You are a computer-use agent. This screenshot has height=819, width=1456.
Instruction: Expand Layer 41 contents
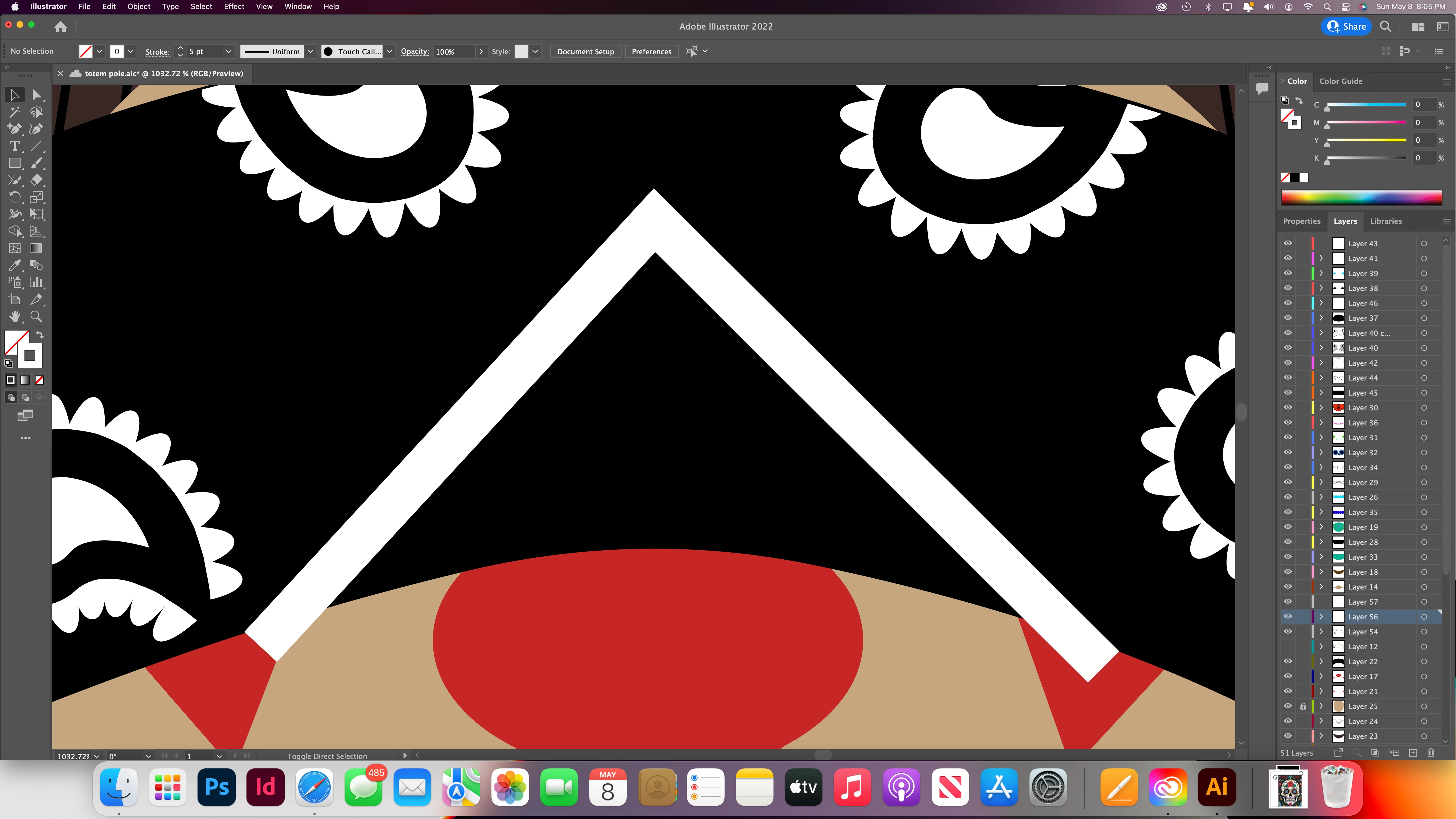click(x=1321, y=258)
